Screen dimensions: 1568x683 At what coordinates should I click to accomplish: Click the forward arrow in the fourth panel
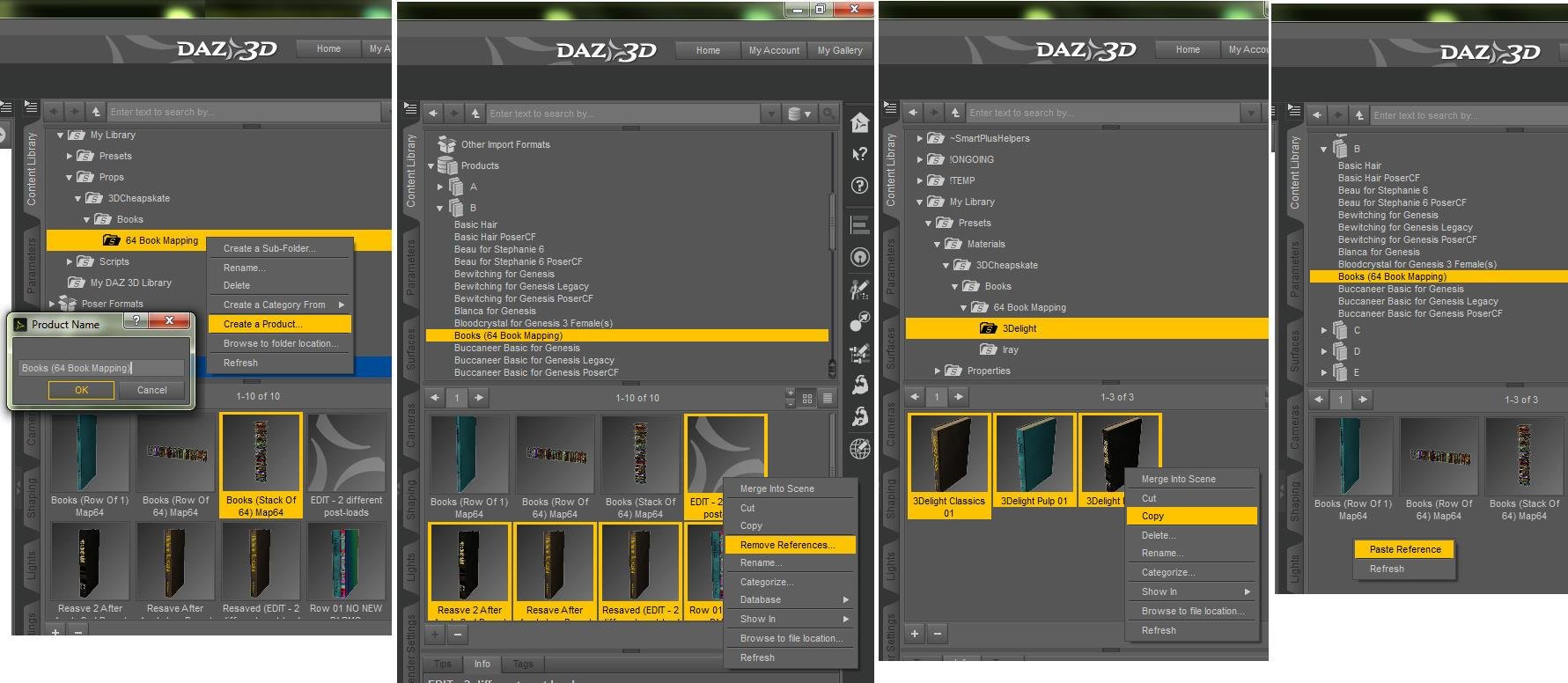pyautogui.click(x=1337, y=115)
